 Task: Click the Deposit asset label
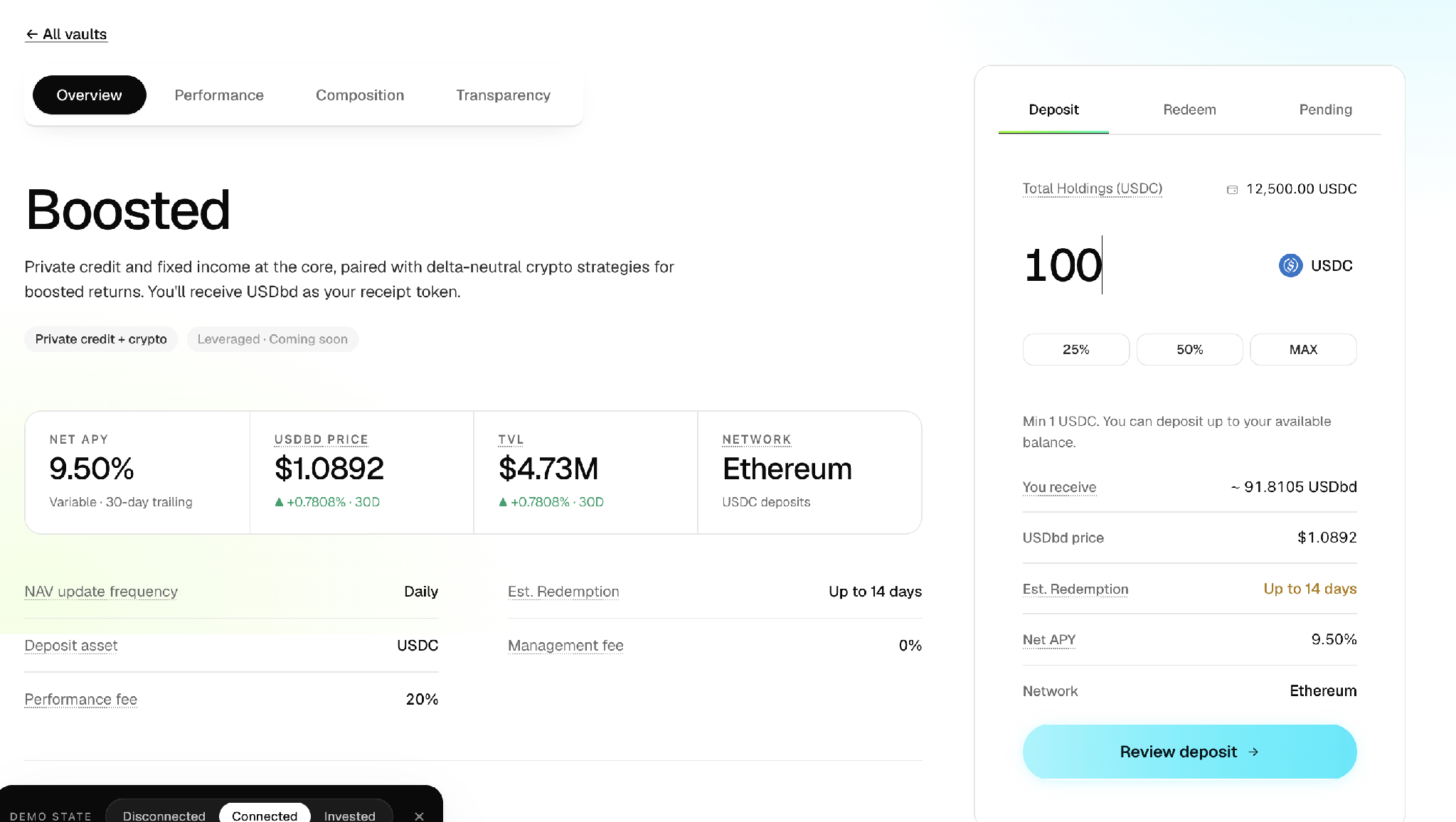[x=71, y=646]
